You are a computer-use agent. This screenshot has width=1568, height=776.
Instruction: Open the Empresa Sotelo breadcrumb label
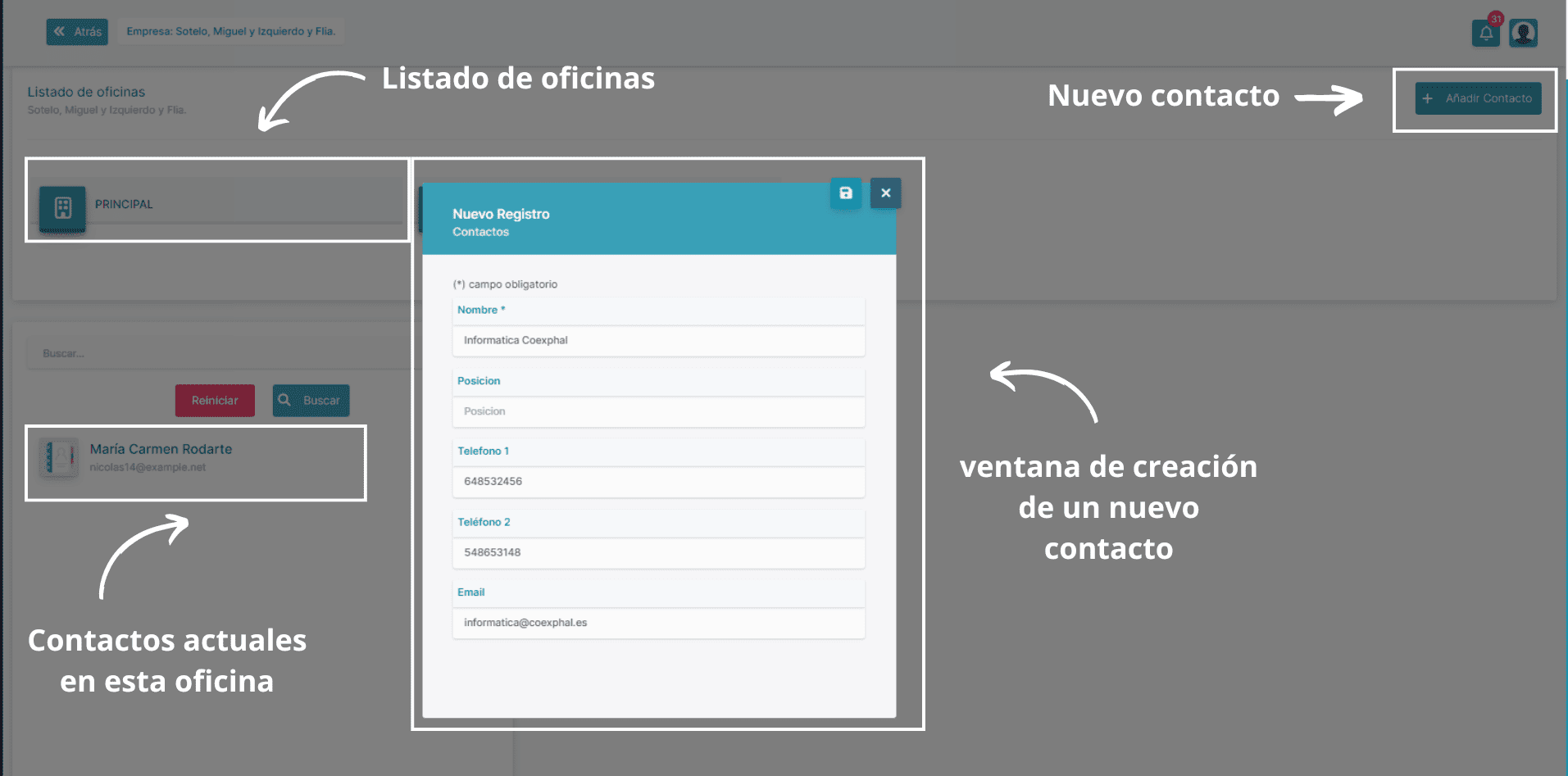coord(231,30)
